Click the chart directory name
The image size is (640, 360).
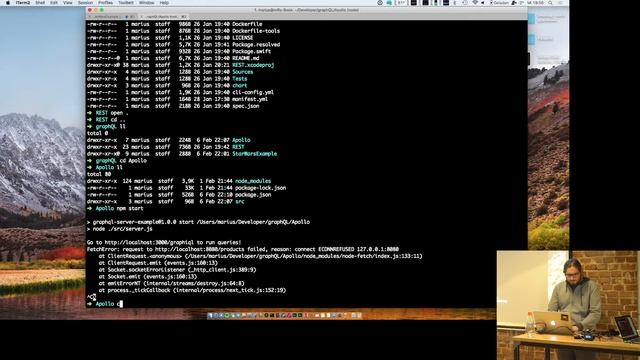point(240,86)
